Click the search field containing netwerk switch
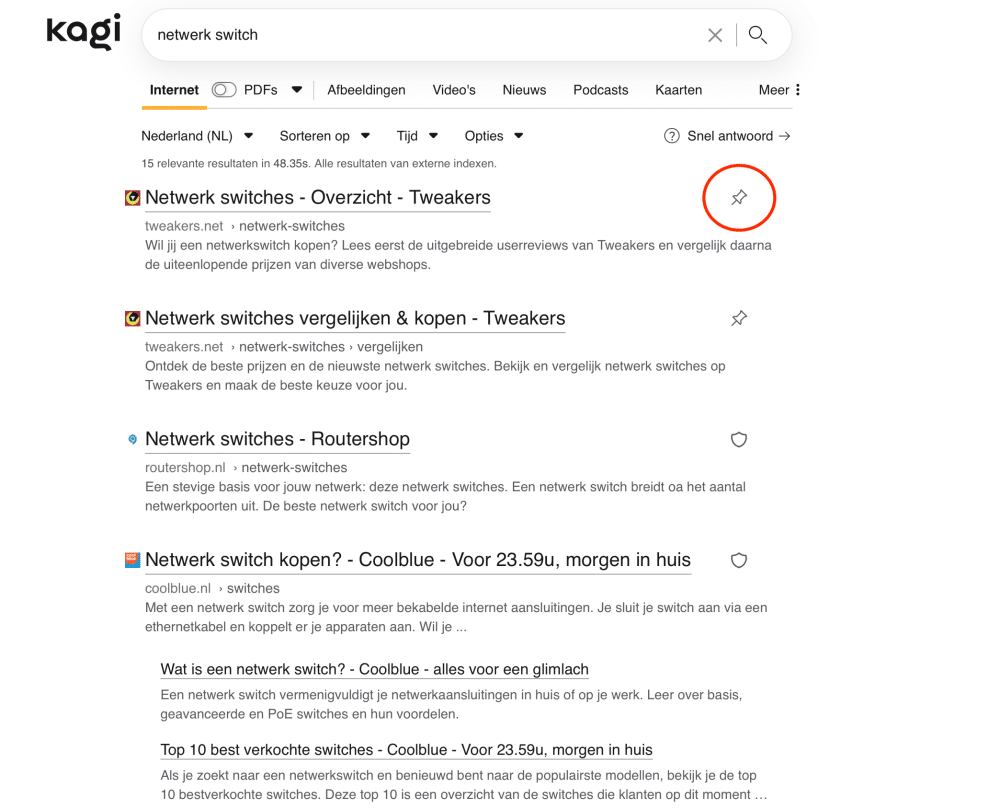The height and width of the screenshot is (809, 1000). [421, 35]
